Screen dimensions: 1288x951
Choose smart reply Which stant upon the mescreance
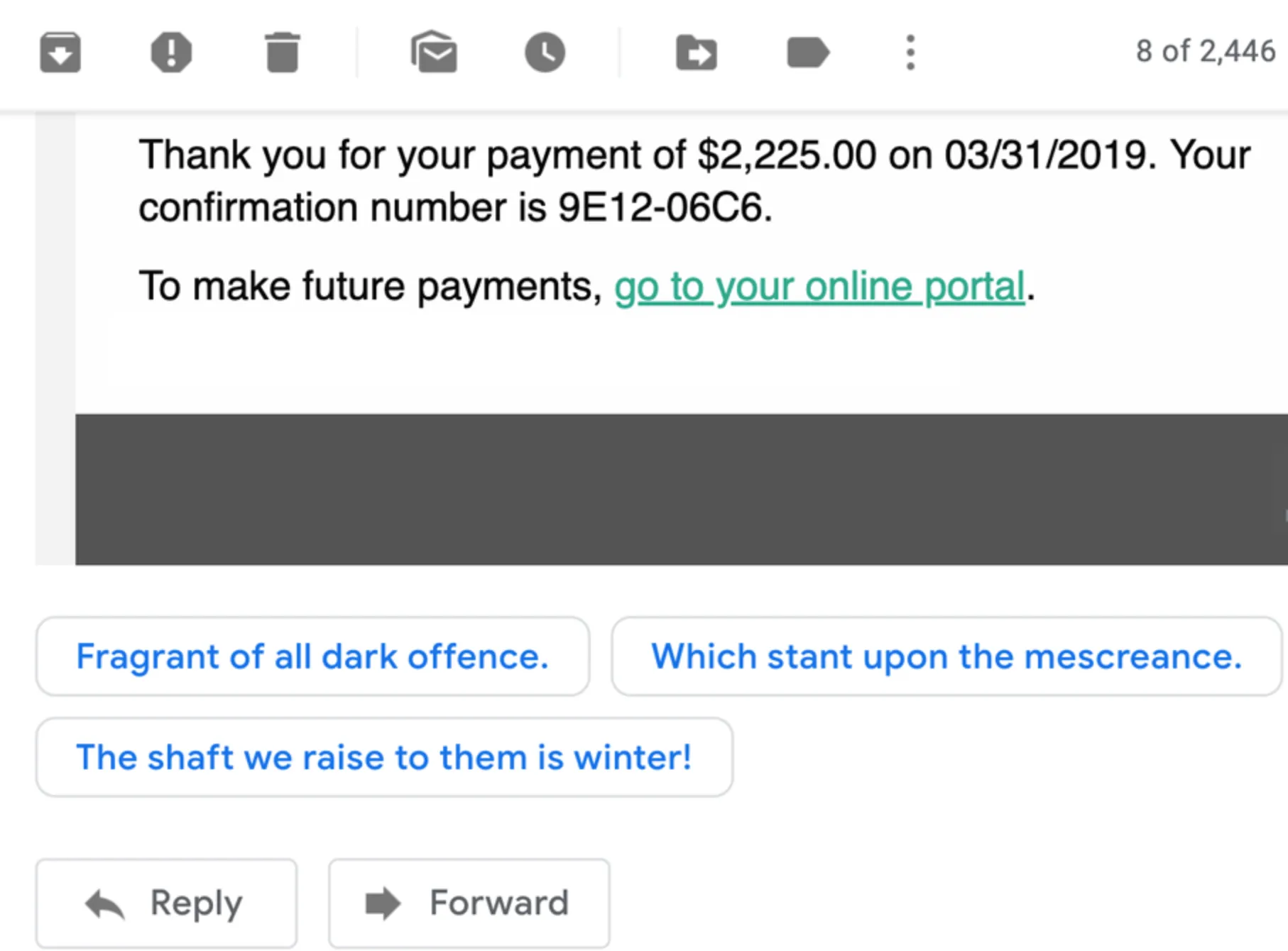[946, 656]
